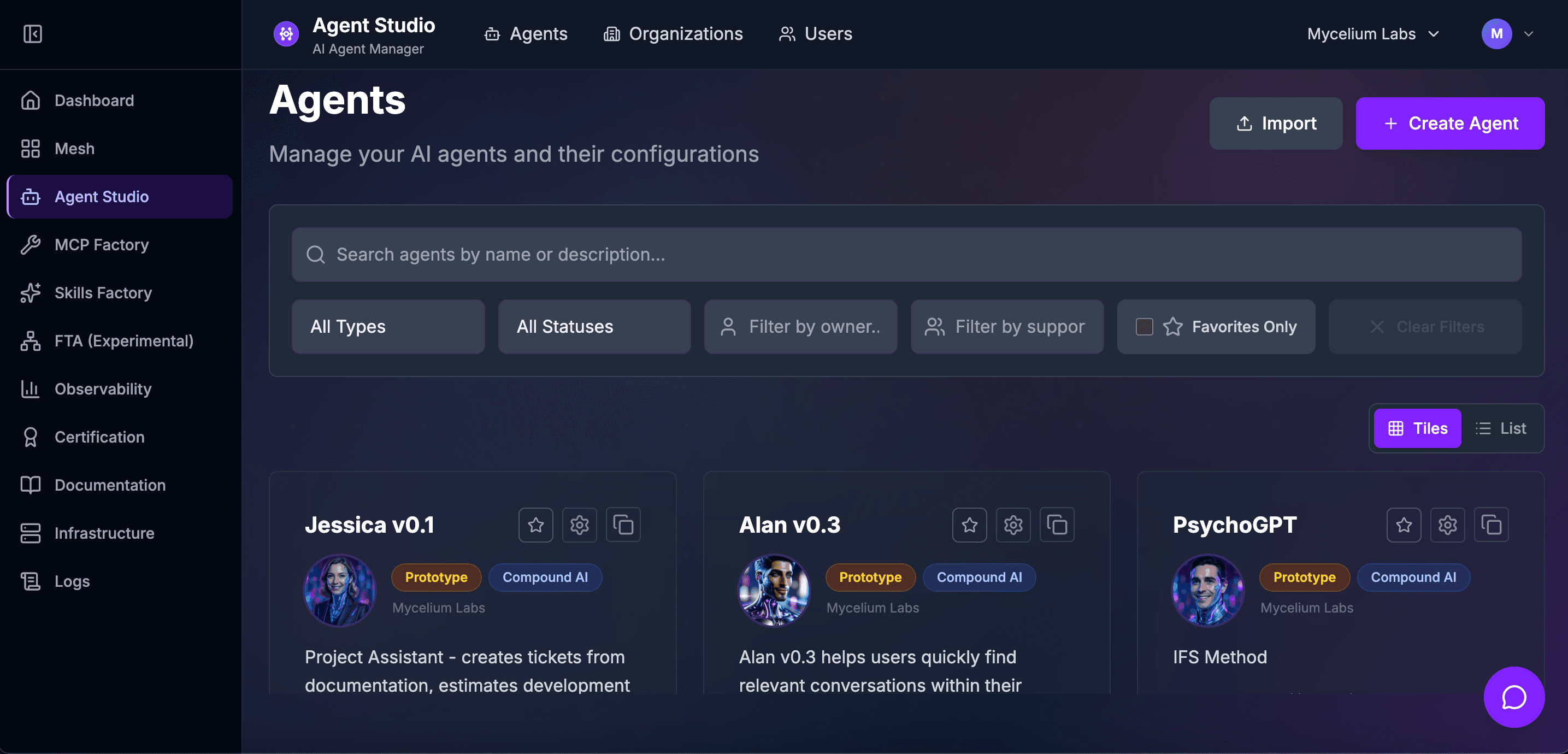Mark Jessica v0.1 as favorite
Image resolution: width=1568 pixels, height=754 pixels.
(535, 525)
